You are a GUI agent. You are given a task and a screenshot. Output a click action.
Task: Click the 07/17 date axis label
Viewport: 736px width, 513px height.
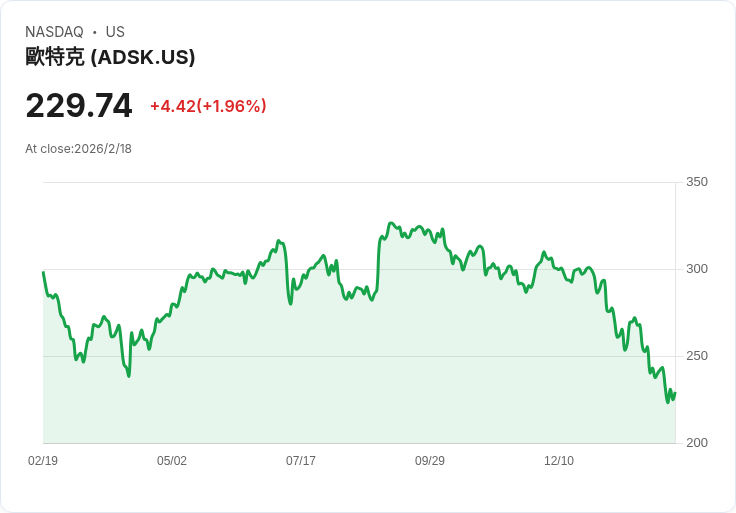coord(301,460)
